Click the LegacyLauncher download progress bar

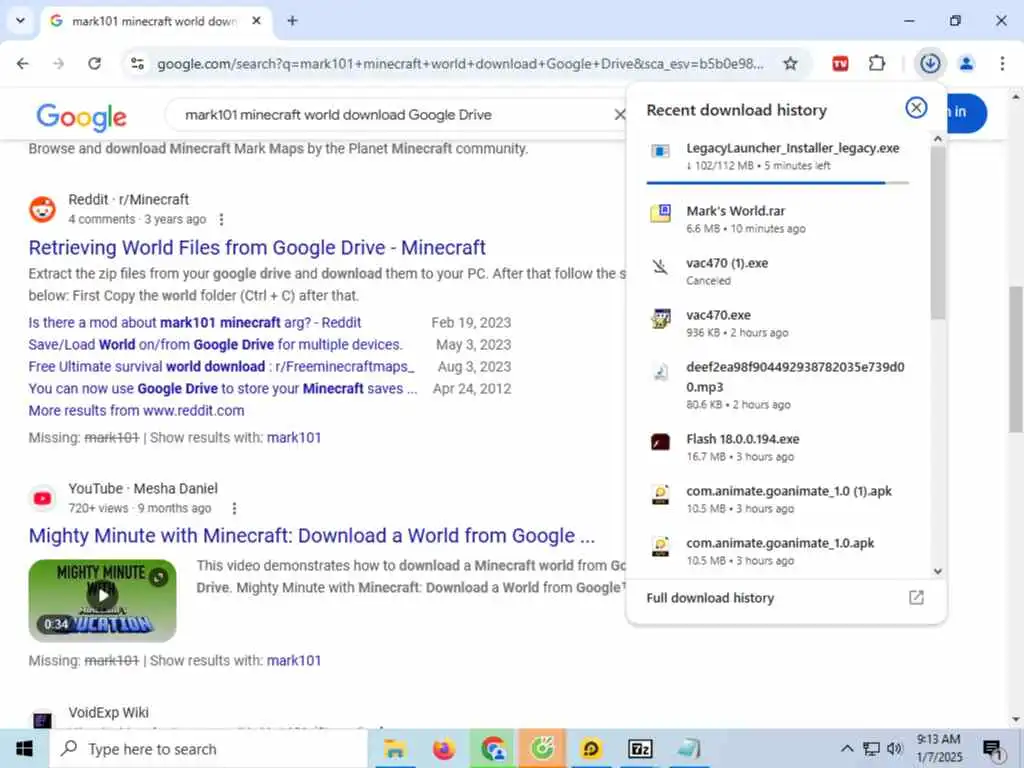(777, 184)
